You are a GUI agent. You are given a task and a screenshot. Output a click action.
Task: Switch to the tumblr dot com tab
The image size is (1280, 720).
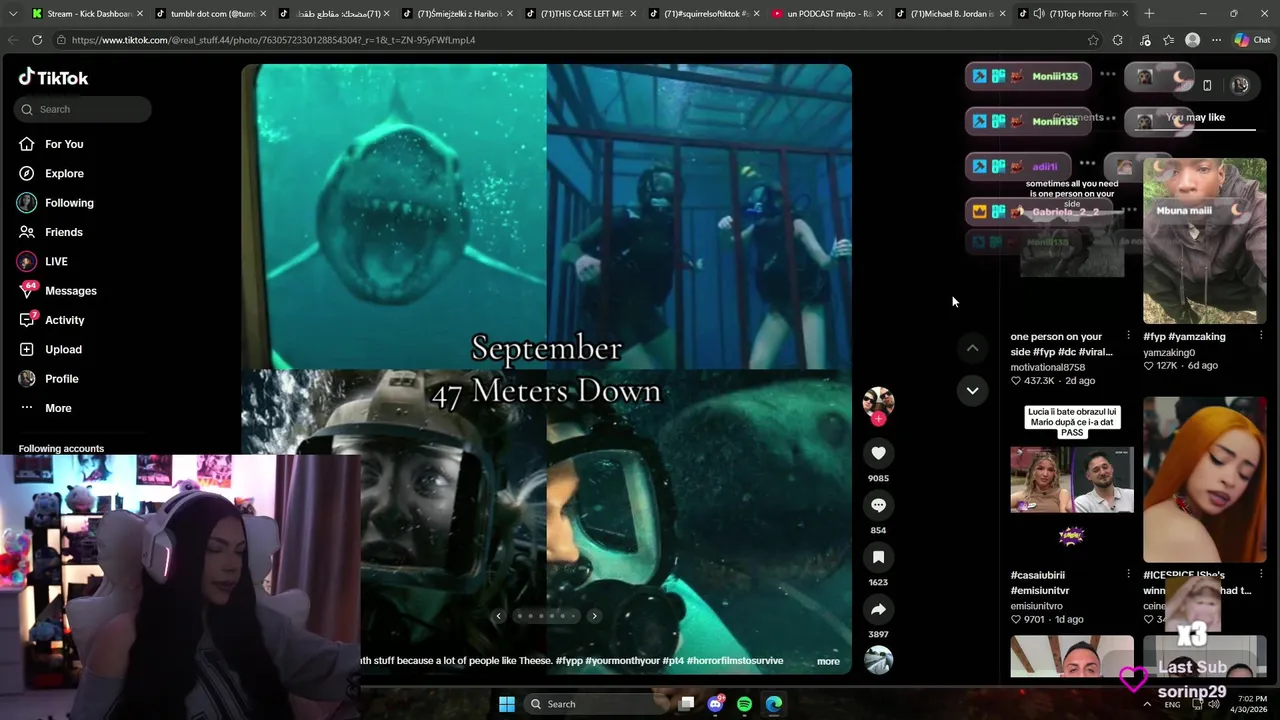(210, 14)
